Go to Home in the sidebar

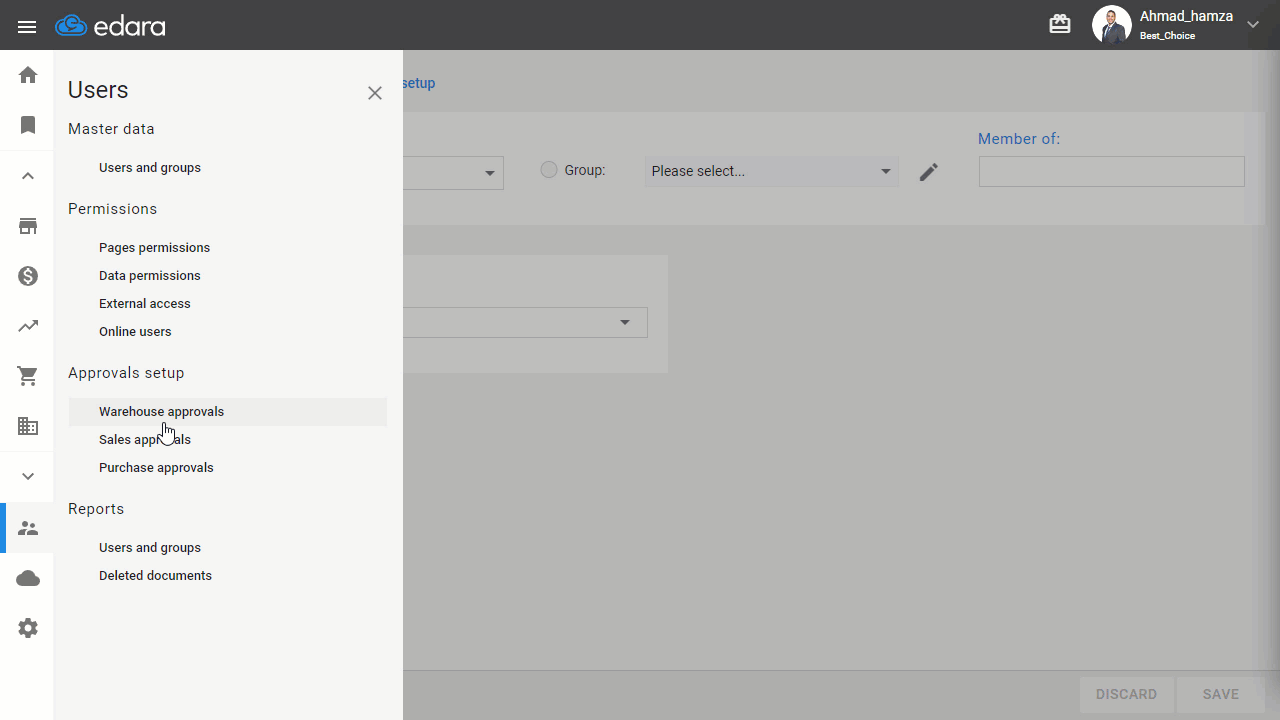click(28, 75)
